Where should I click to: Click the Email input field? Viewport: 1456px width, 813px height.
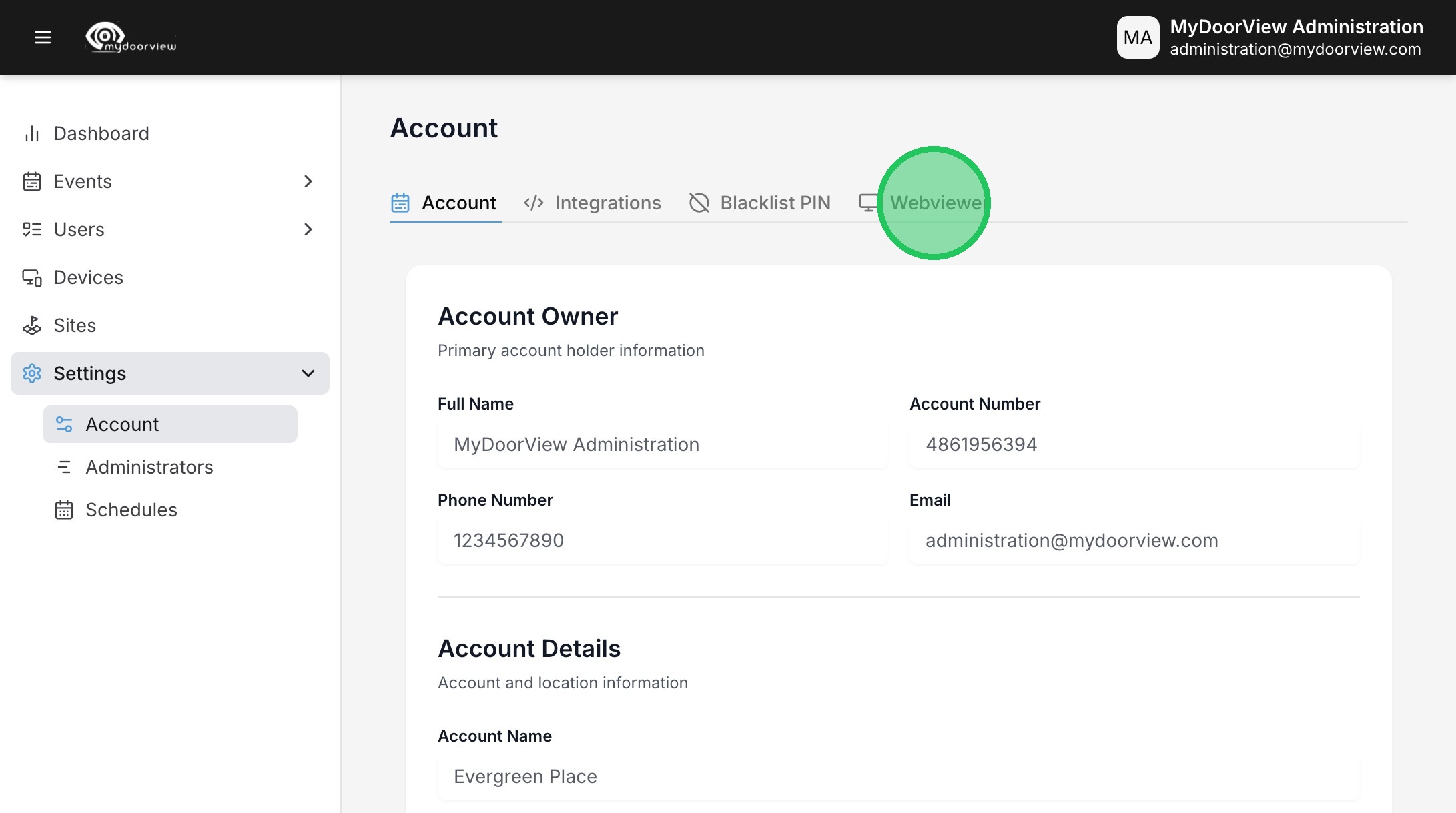click(1134, 541)
